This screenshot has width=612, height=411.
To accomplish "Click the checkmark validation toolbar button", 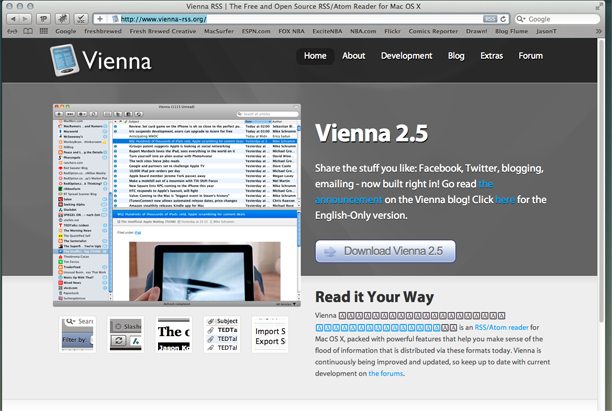I will tap(80, 19).
